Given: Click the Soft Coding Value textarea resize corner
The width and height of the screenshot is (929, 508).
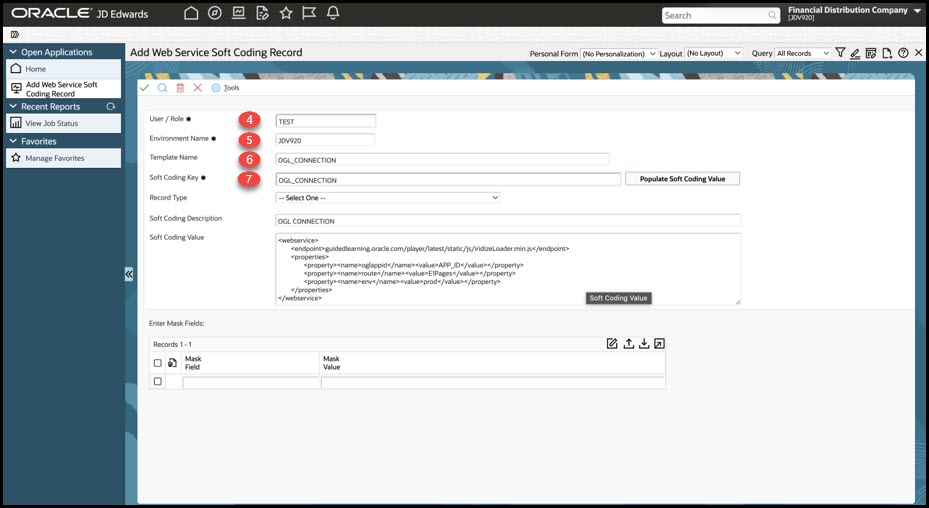Looking at the screenshot, I should (x=738, y=302).
